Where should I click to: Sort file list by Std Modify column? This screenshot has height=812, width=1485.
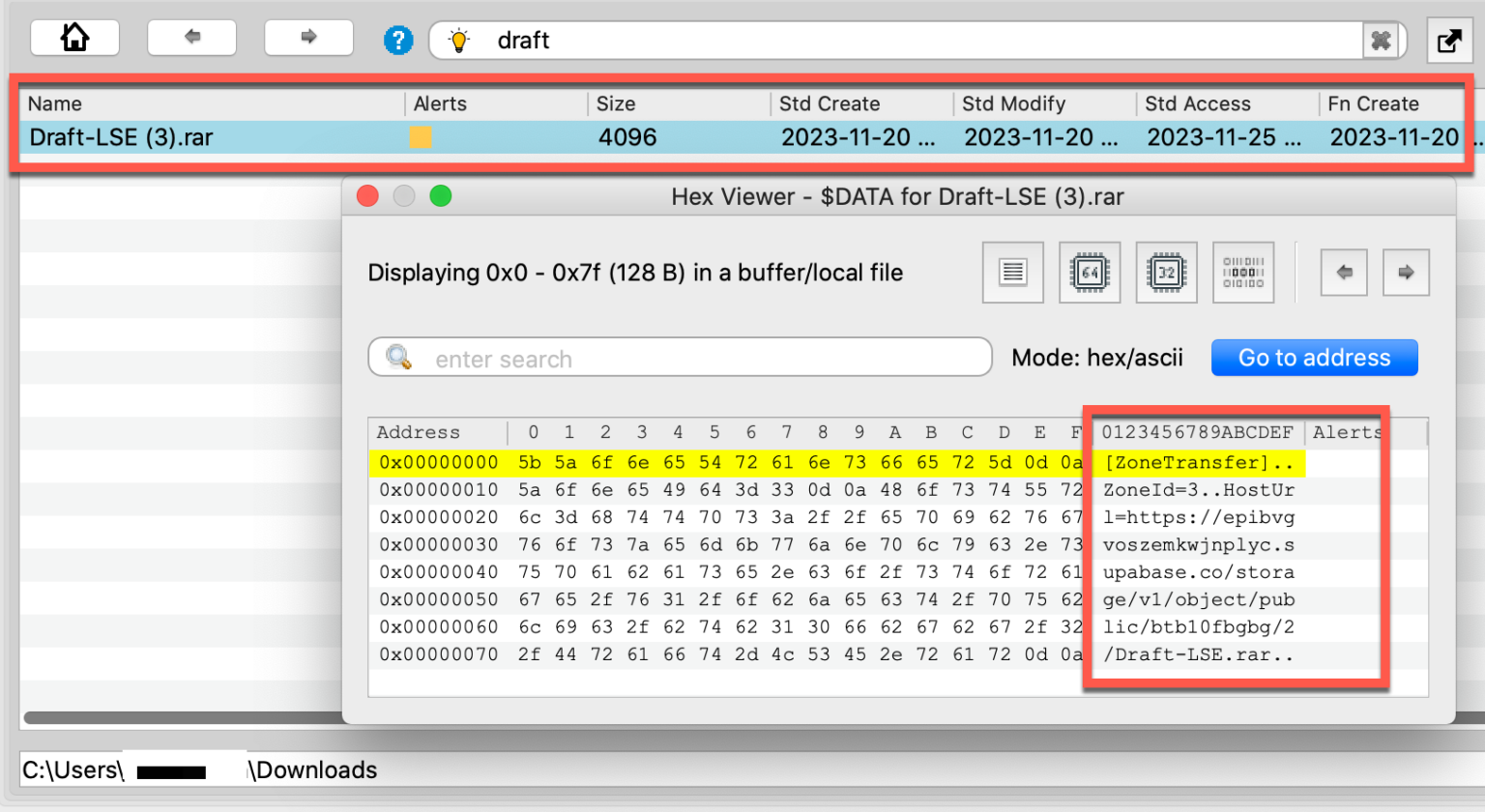tap(1013, 104)
